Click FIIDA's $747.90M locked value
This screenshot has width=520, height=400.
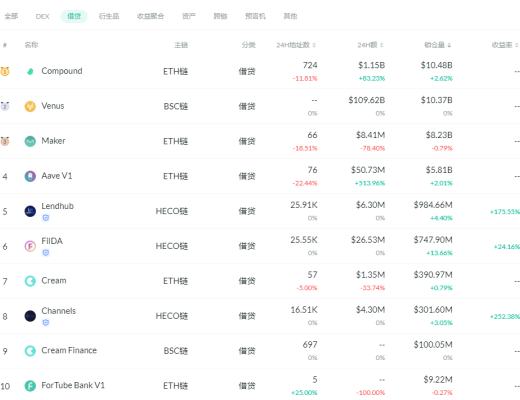point(433,240)
